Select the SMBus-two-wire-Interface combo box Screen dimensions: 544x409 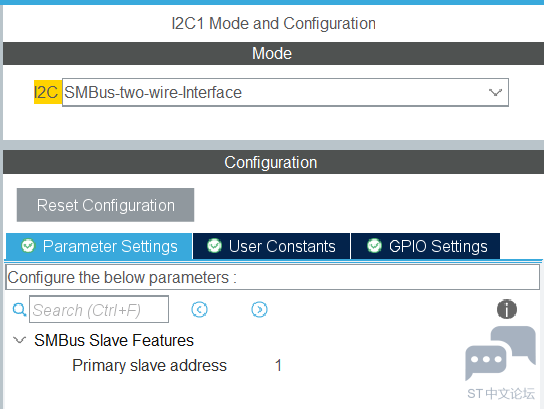point(285,92)
